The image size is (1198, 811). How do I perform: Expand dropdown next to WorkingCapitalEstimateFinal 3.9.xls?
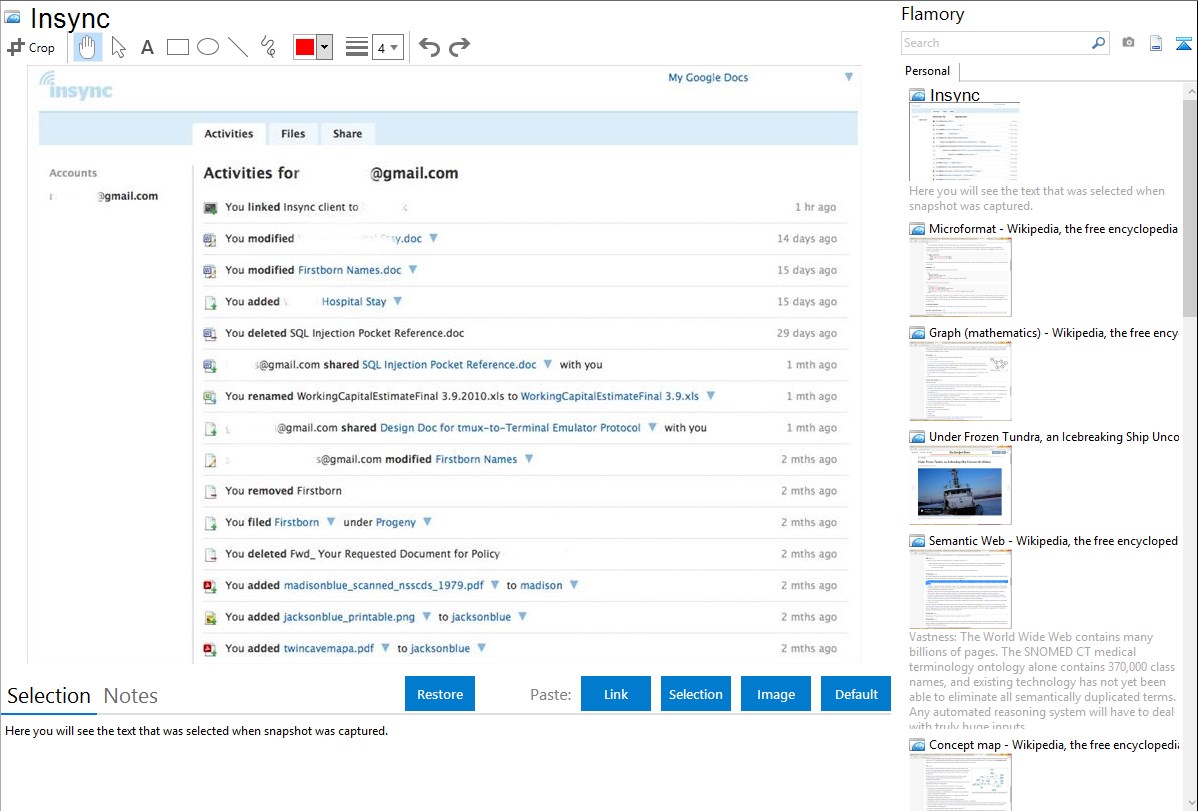point(711,396)
